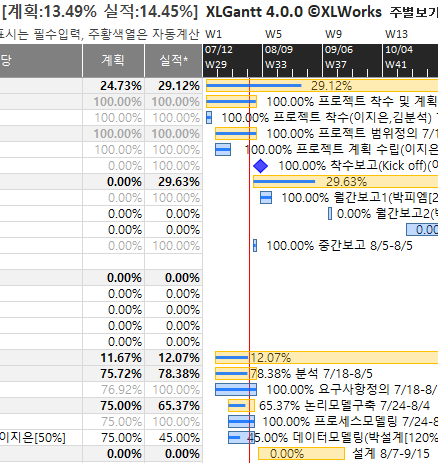
Task: Click the small Gantt bar for 월간보고2
Action: (330, 214)
